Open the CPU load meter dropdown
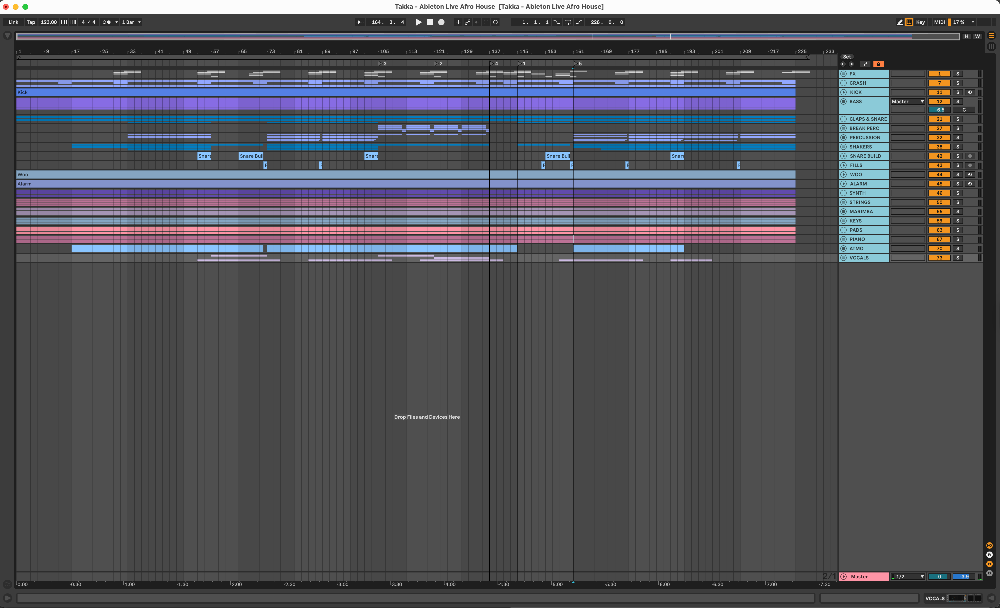The width and height of the screenshot is (1000, 608). pos(963,21)
